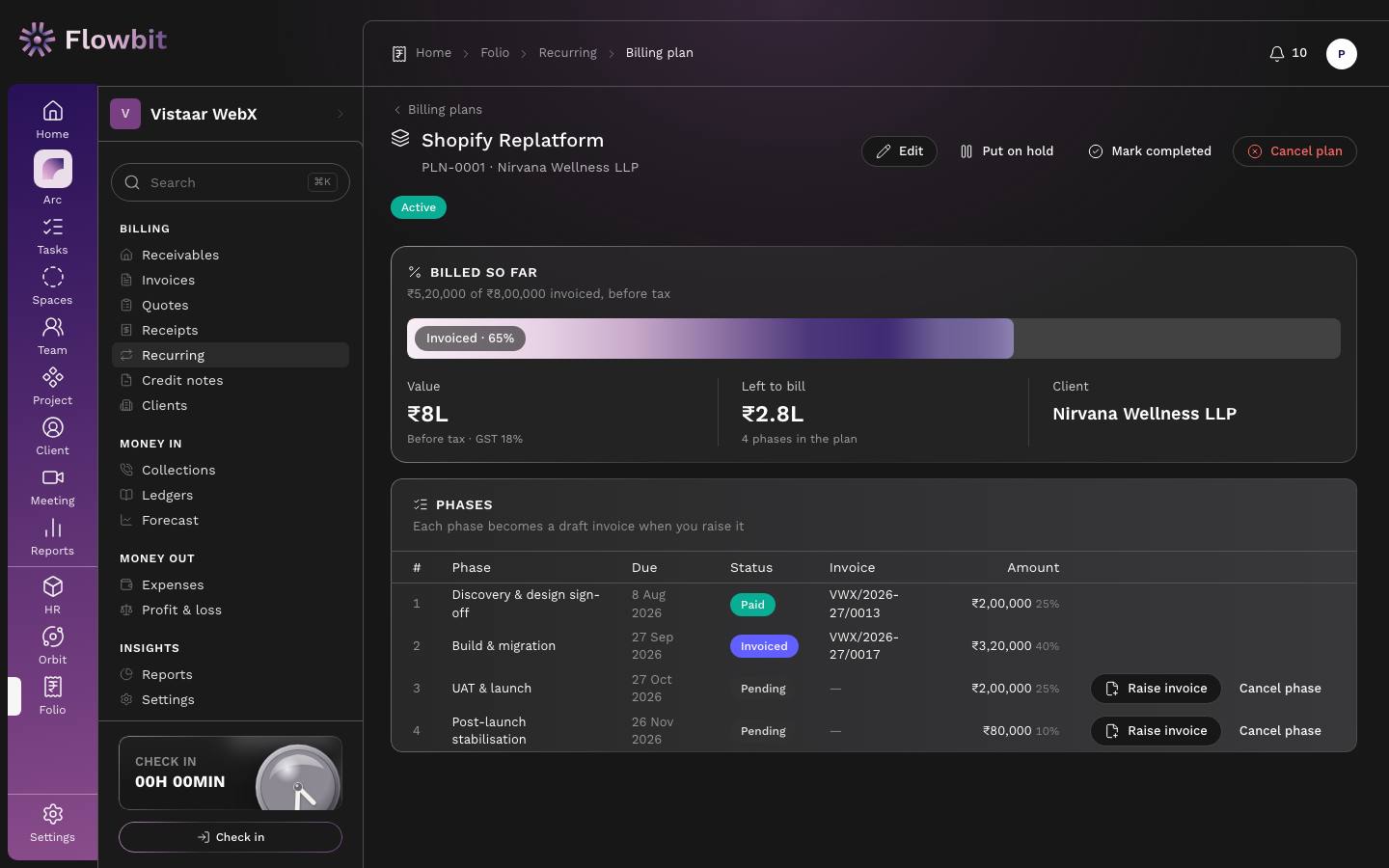Open the Folio module icon
The height and width of the screenshot is (868, 1389).
point(52,696)
